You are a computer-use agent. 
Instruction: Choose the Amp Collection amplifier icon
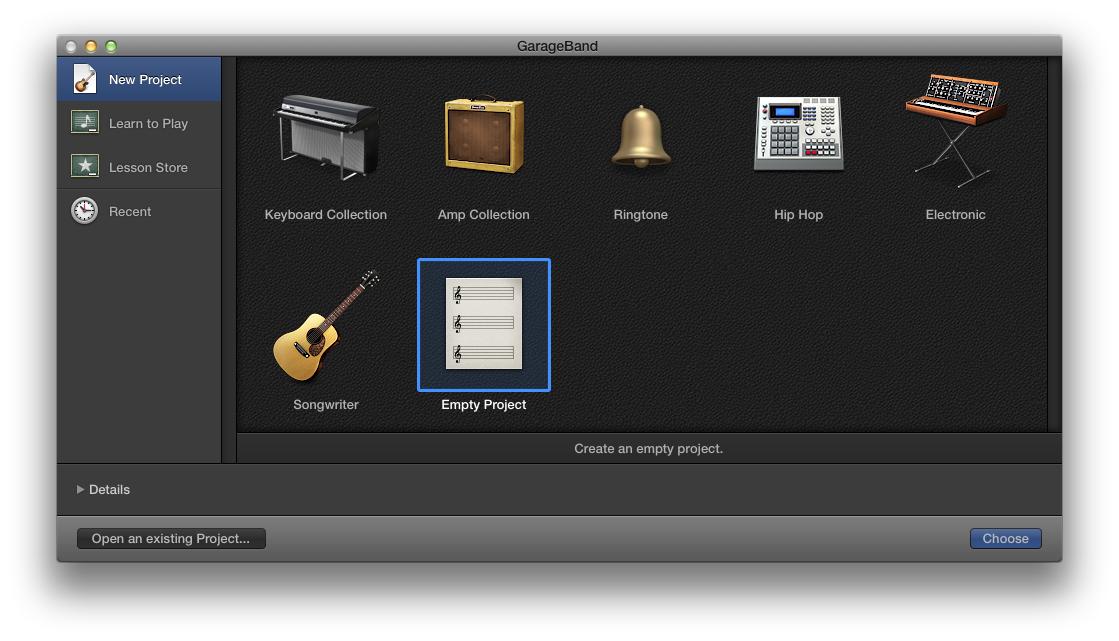pyautogui.click(x=484, y=136)
